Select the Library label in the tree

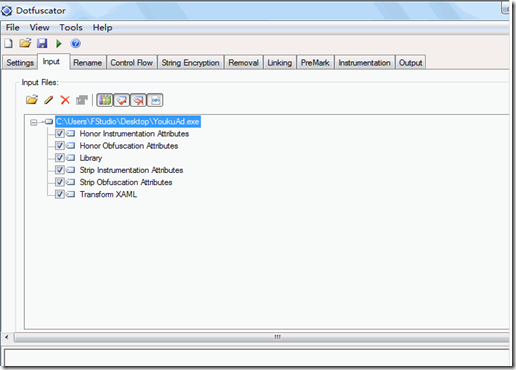pyautogui.click(x=91, y=158)
